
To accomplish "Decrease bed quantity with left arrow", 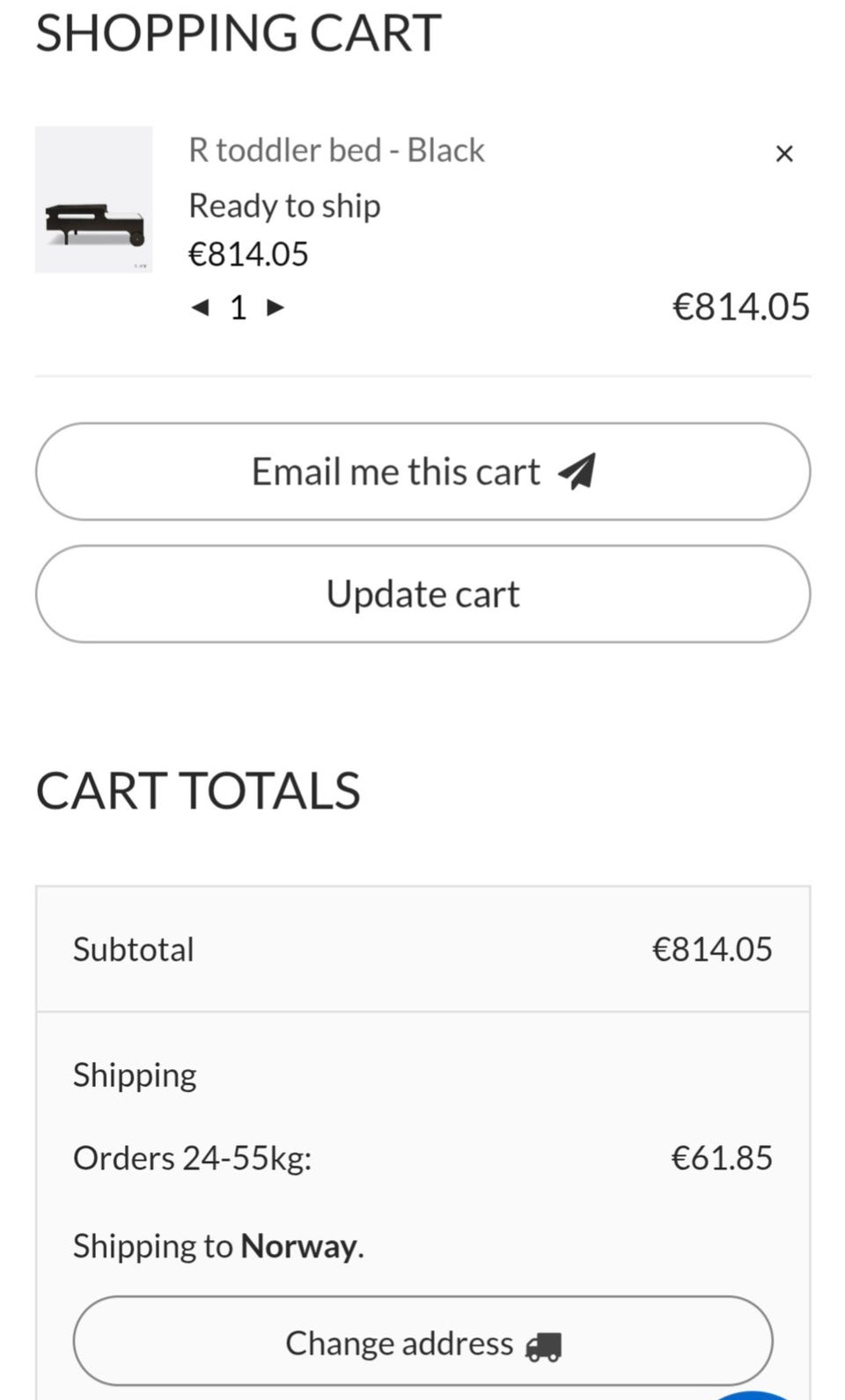I will pyautogui.click(x=201, y=307).
